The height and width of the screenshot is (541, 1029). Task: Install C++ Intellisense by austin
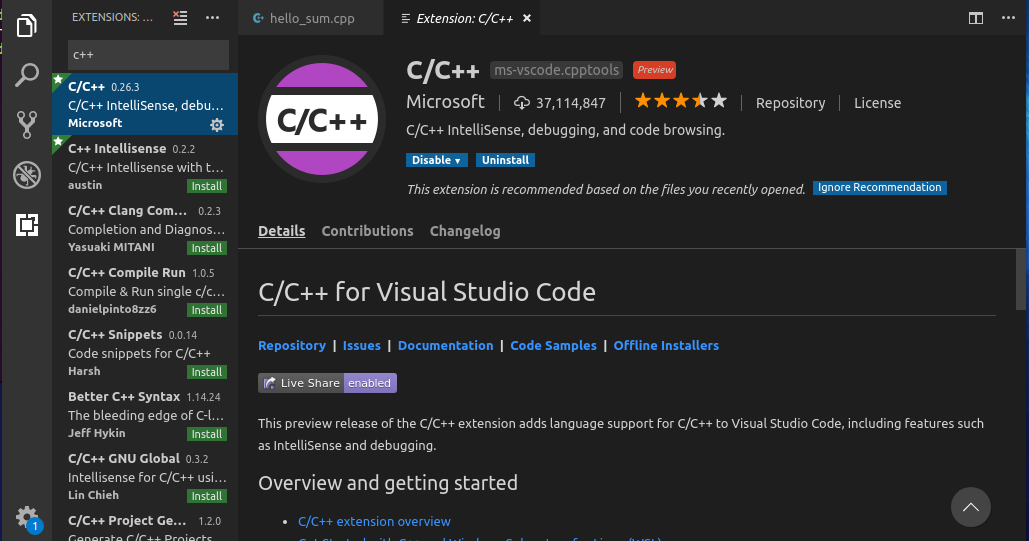pyautogui.click(x=207, y=186)
